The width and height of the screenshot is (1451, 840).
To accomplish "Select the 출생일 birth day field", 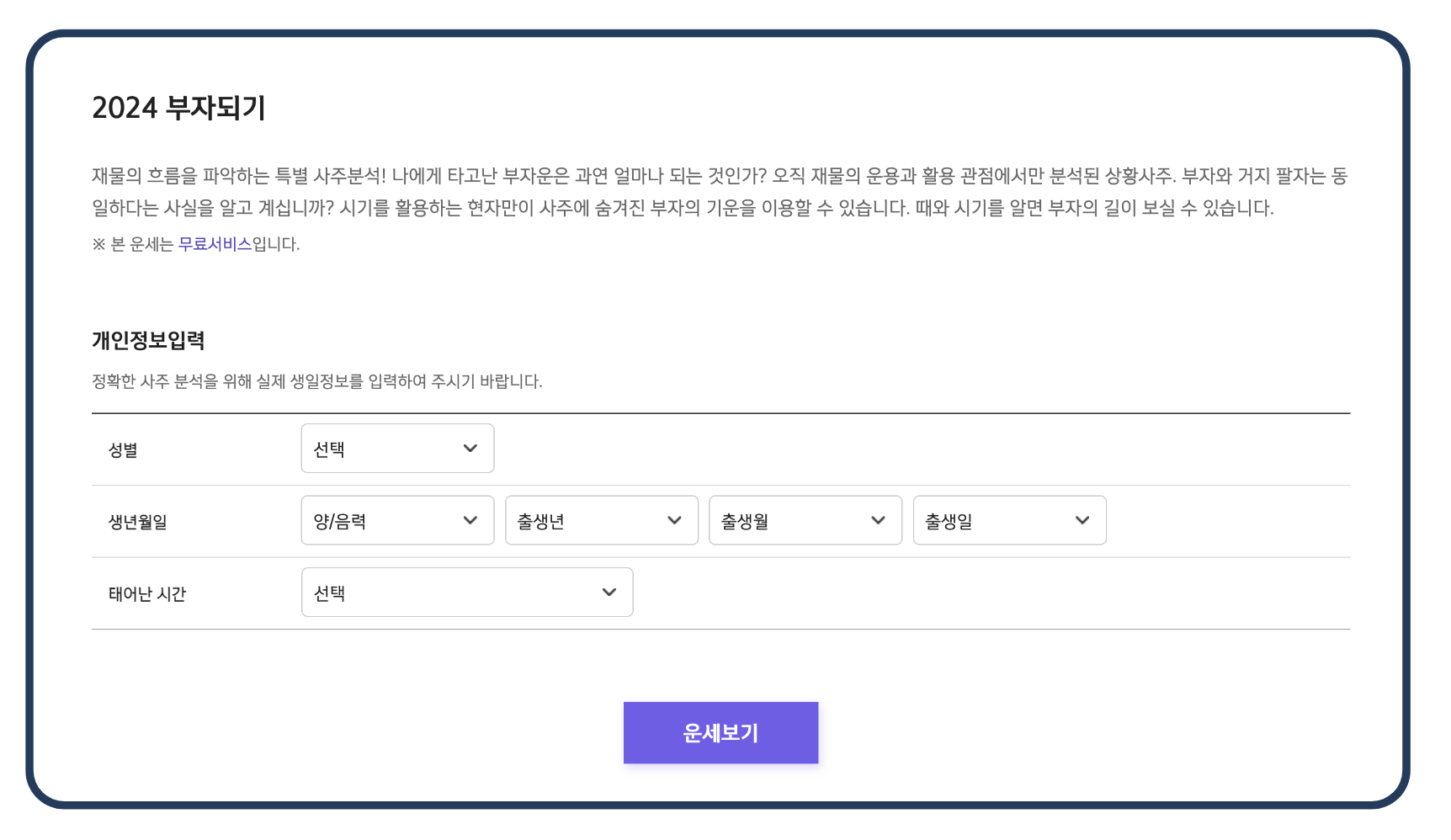I will pos(1009,520).
